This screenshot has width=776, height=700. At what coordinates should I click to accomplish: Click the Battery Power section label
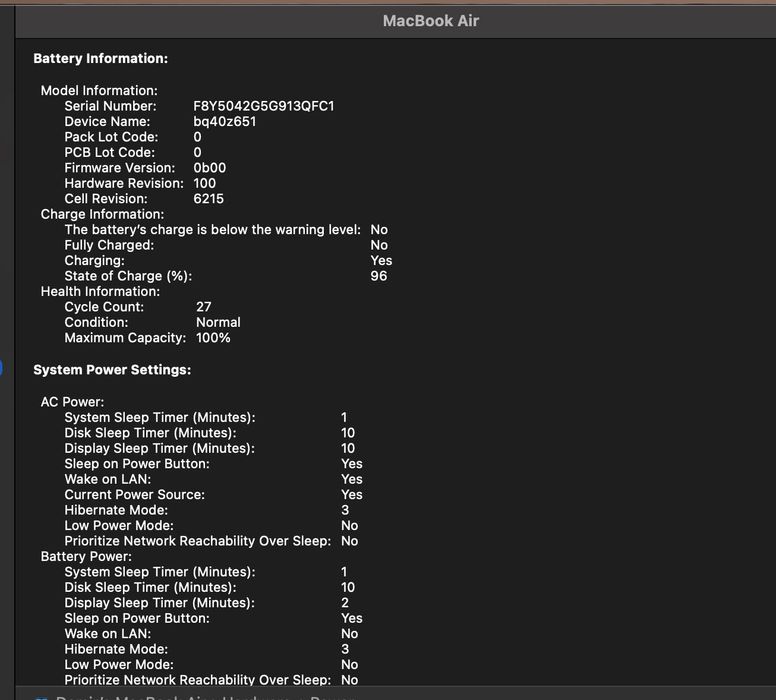coord(86,556)
